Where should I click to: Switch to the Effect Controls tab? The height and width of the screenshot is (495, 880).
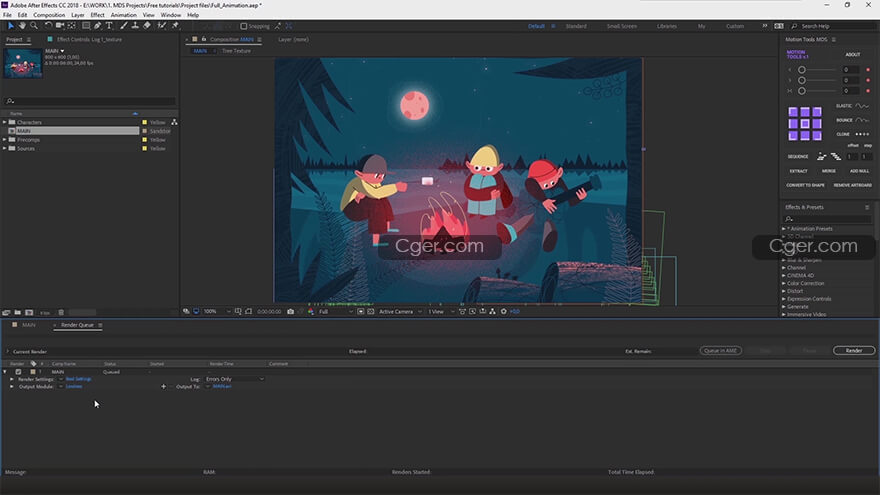pos(89,39)
